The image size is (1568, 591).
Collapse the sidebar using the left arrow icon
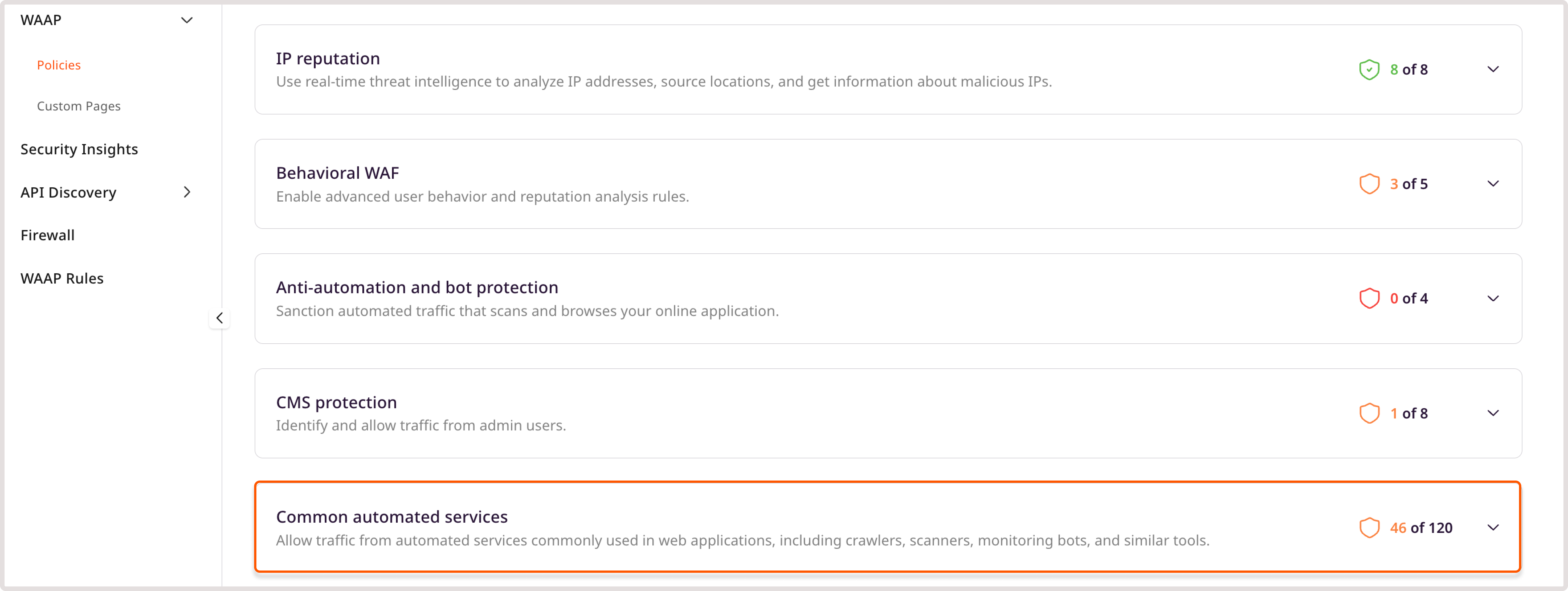point(220,317)
